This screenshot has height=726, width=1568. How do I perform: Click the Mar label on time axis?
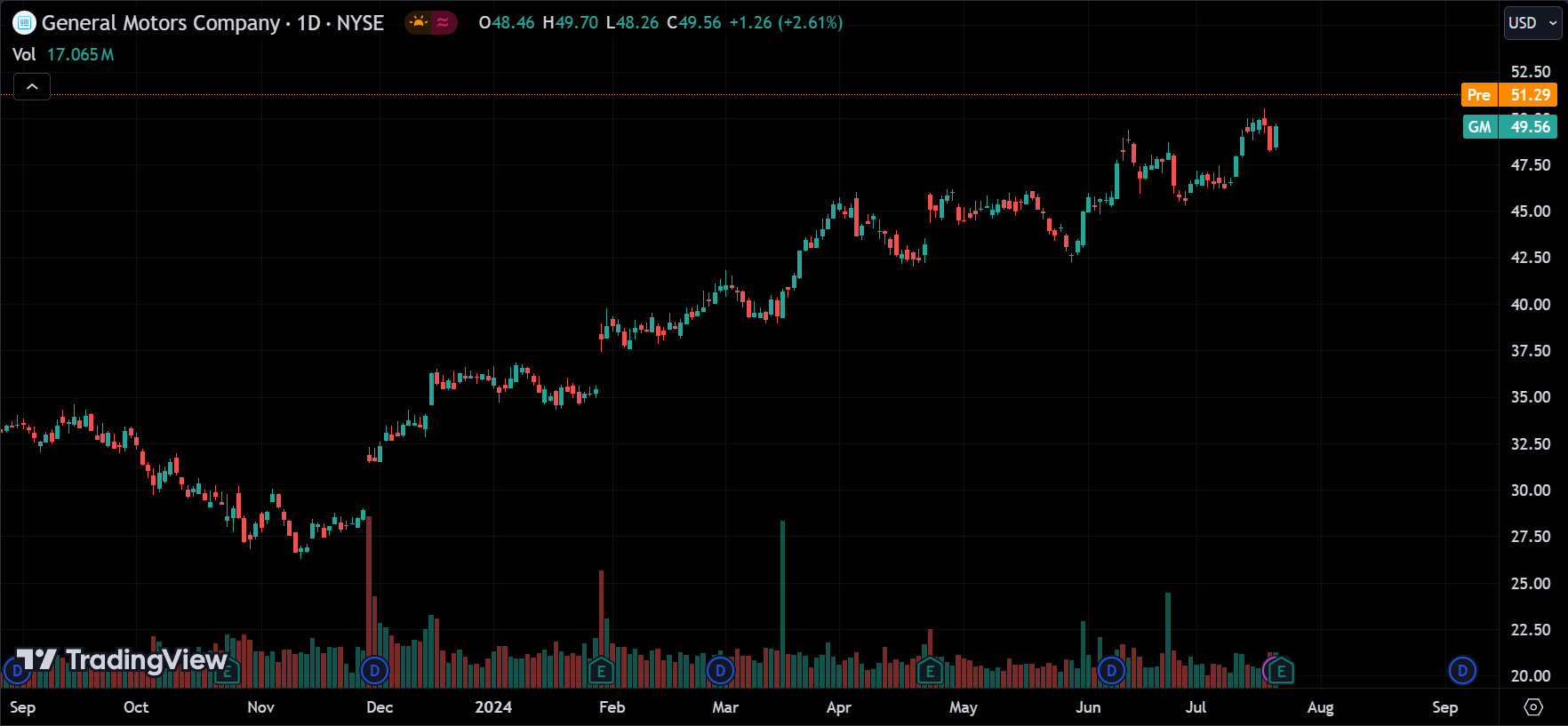point(725,707)
